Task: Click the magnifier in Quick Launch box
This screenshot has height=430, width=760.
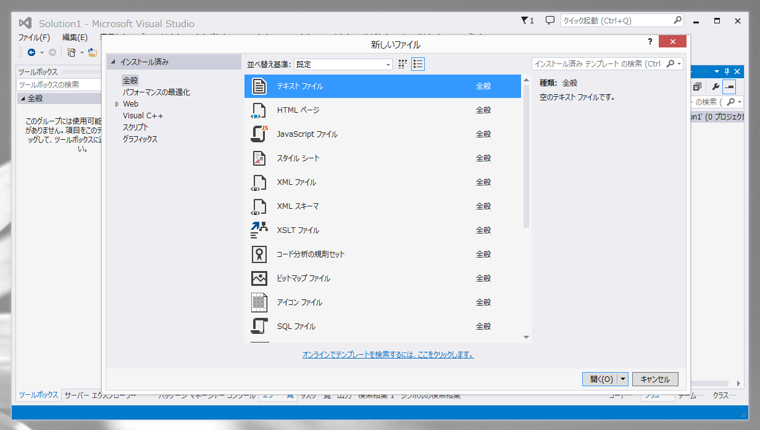Action: click(x=678, y=20)
